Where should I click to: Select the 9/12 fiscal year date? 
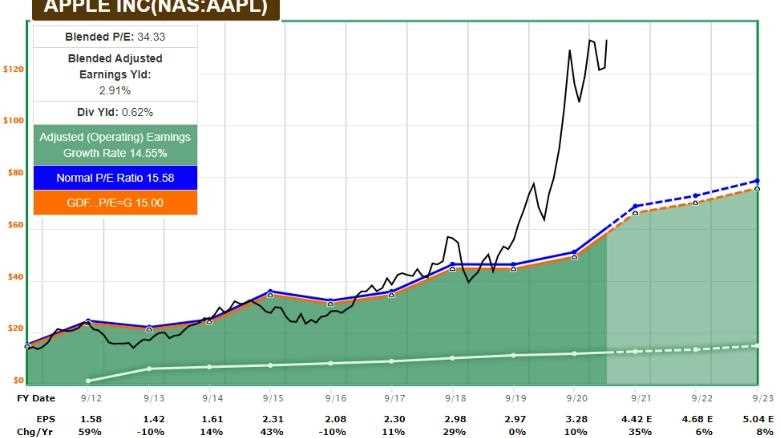pyautogui.click(x=91, y=398)
